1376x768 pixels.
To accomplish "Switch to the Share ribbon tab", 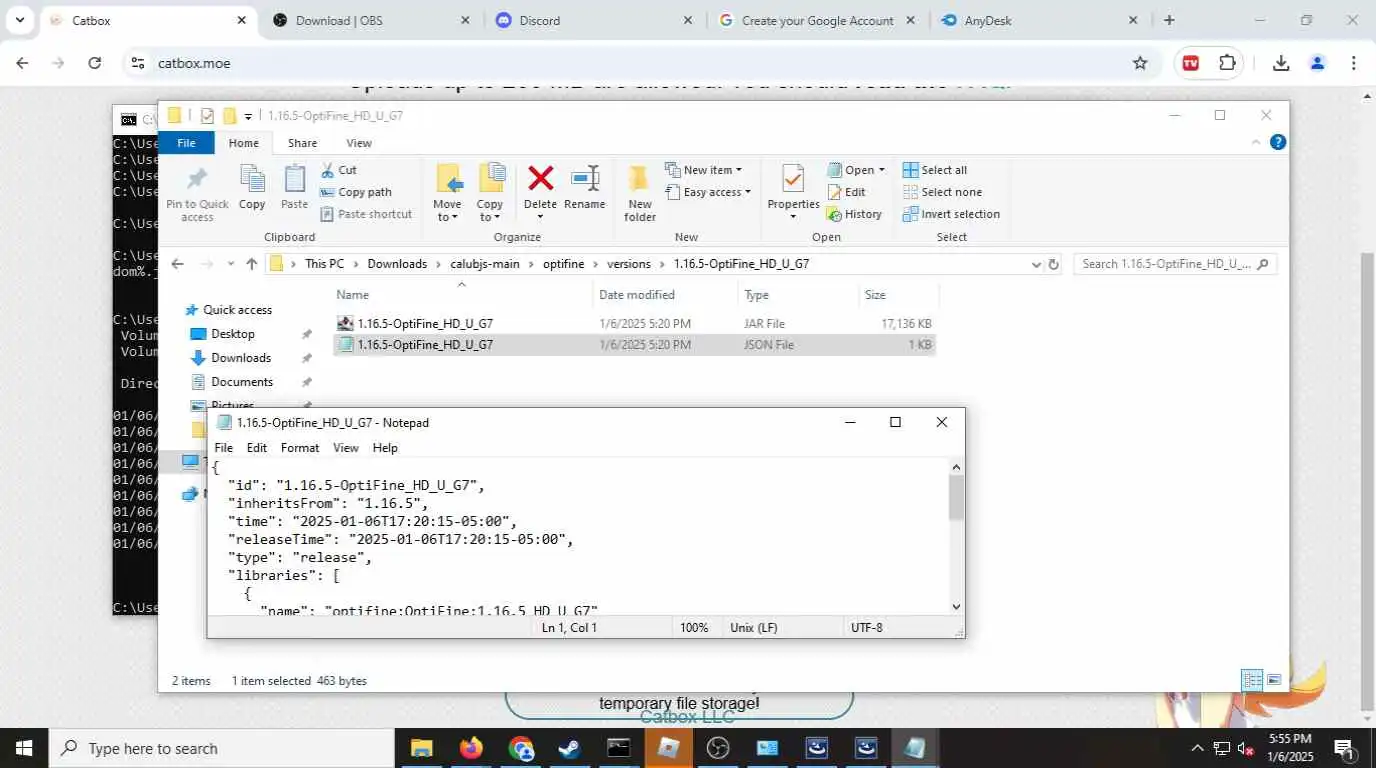I will pyautogui.click(x=302, y=143).
